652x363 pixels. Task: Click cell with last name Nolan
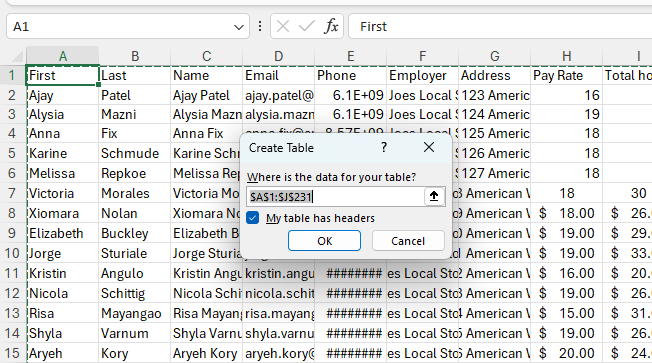point(135,213)
